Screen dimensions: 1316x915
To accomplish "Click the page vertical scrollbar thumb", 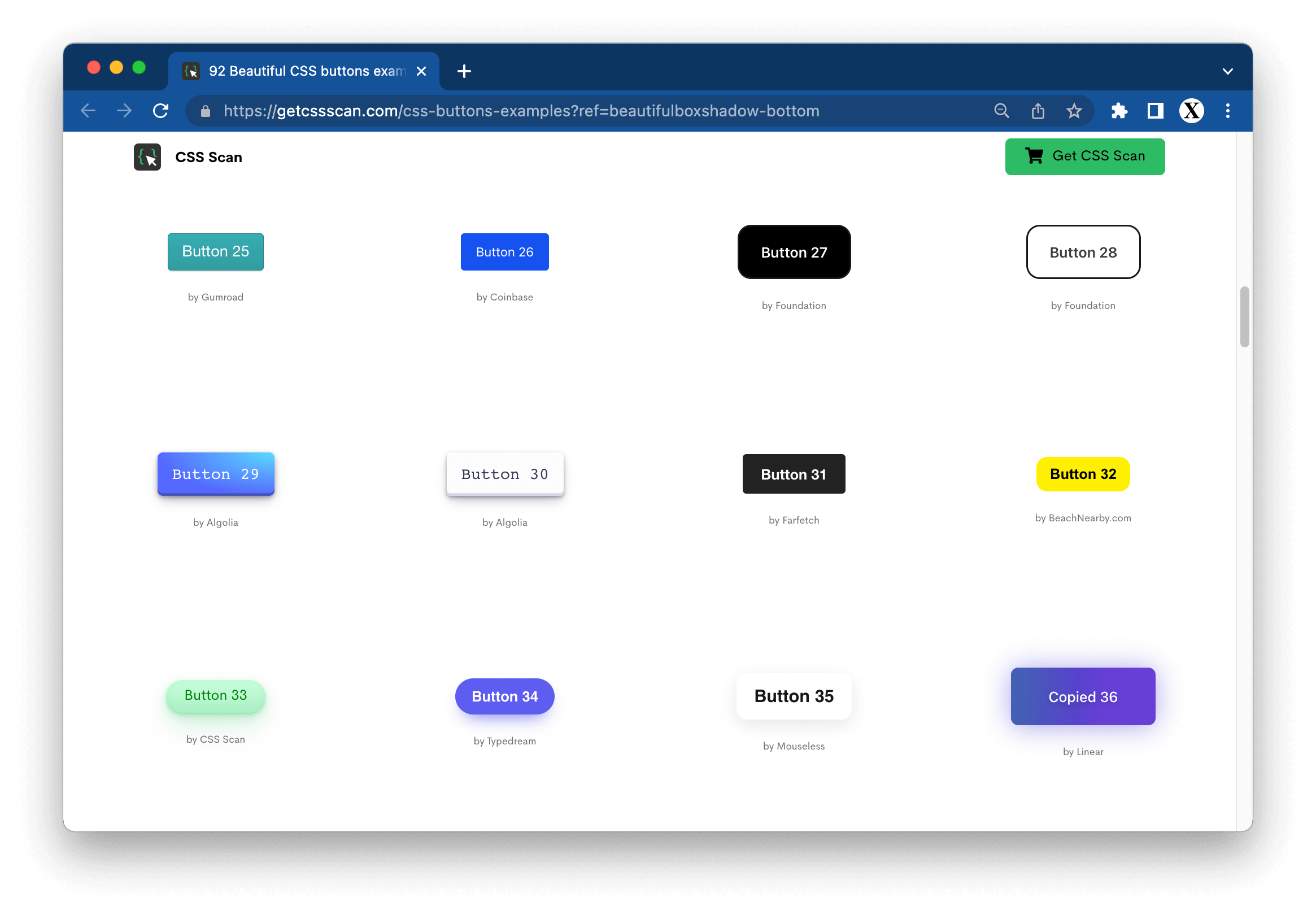I will (x=1244, y=317).
